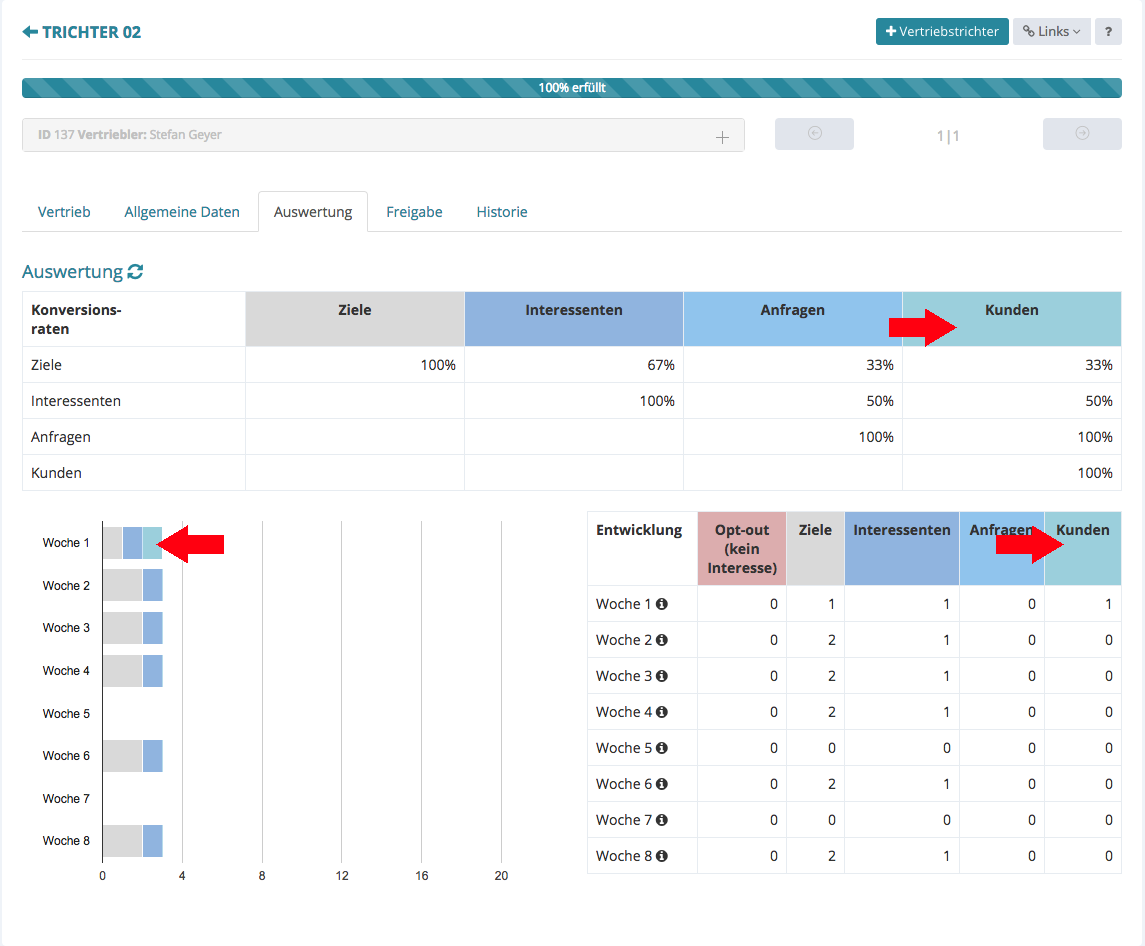
Task: Go to the previous record arrow button
Action: pyautogui.click(x=814, y=134)
